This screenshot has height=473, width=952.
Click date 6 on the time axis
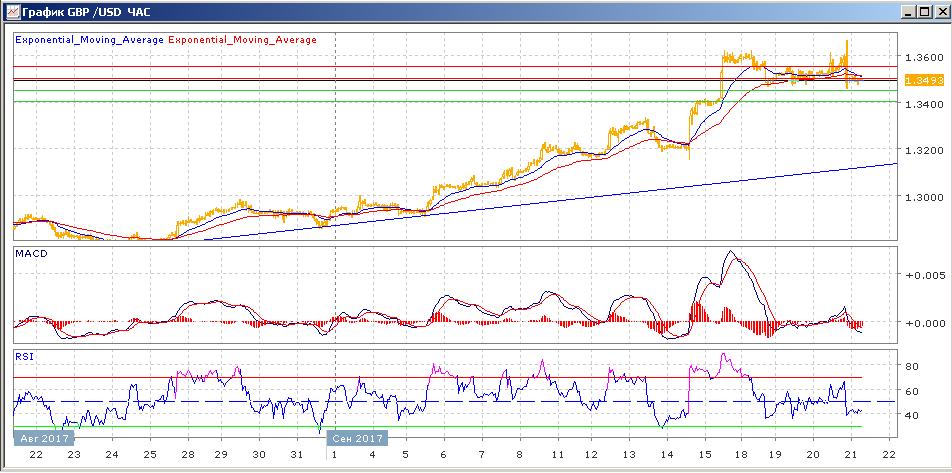(x=443, y=455)
